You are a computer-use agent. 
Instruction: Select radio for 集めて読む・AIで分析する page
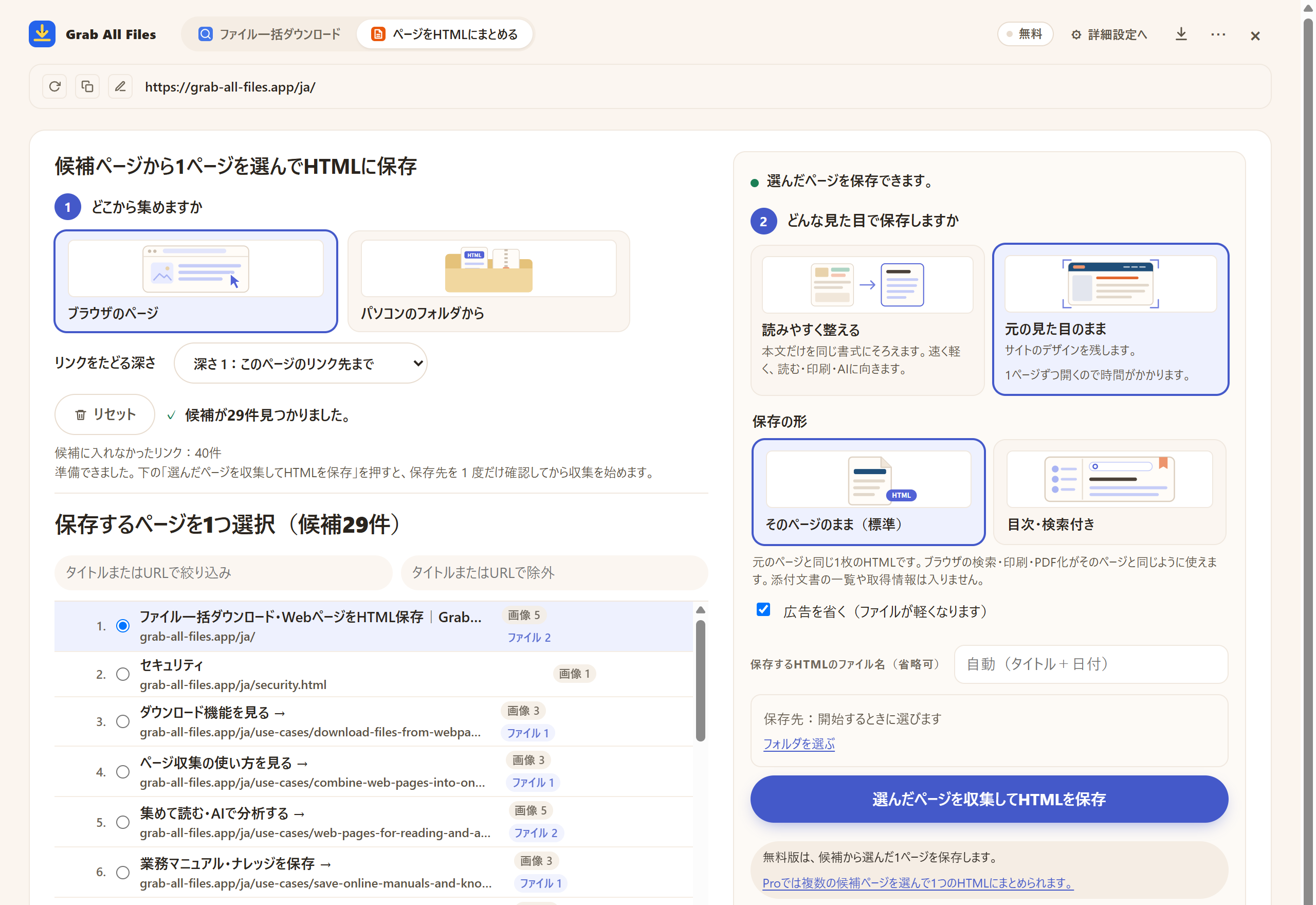123,823
